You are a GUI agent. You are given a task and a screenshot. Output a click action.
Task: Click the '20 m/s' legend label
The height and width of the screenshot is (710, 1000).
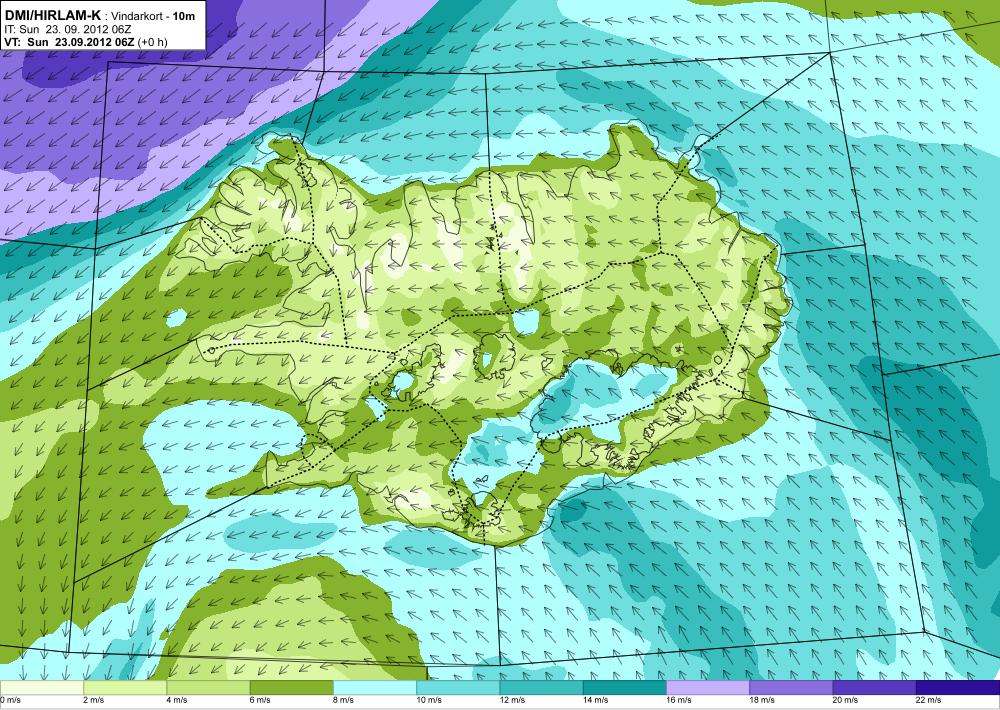click(846, 700)
